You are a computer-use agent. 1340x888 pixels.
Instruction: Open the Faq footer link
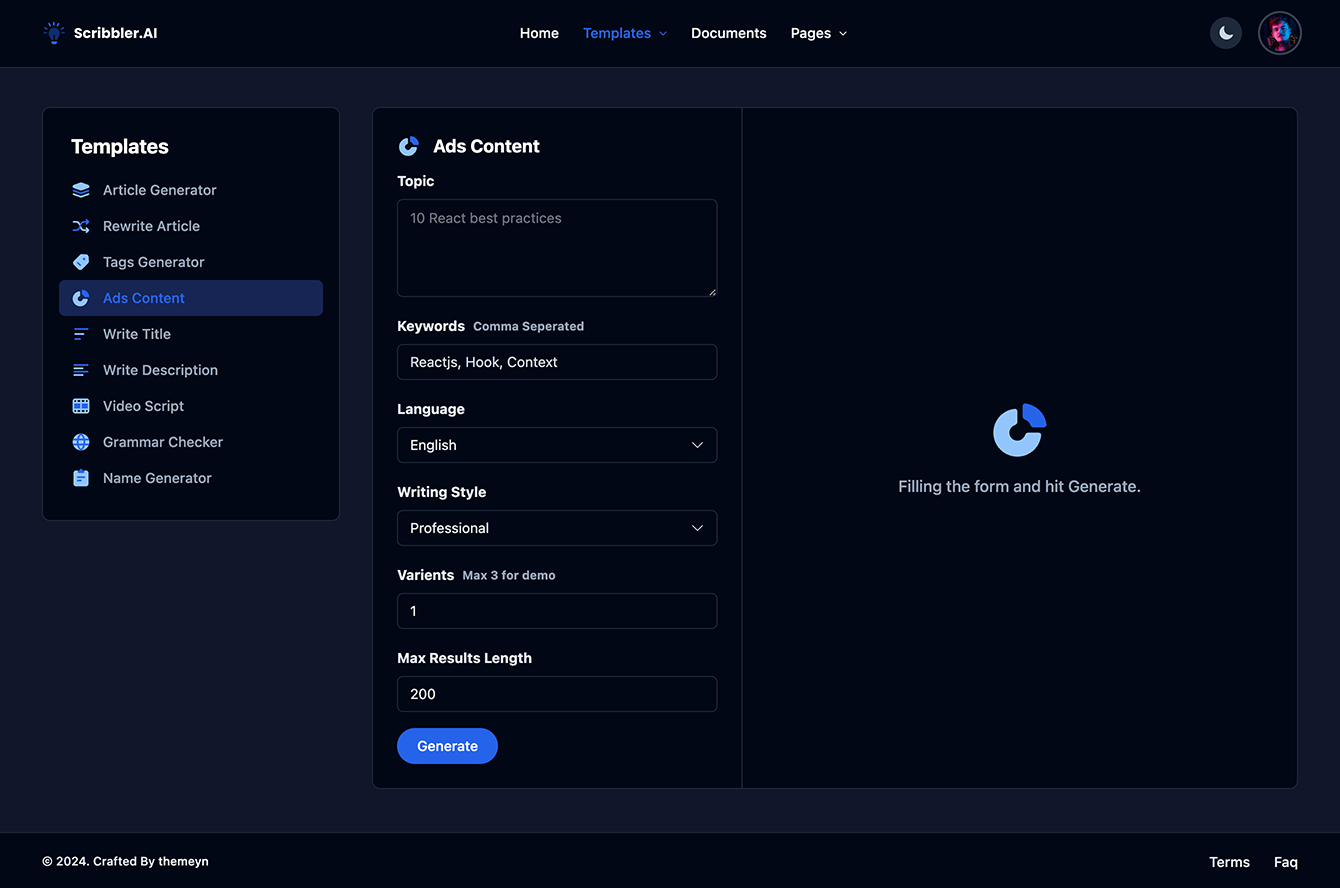(1285, 862)
